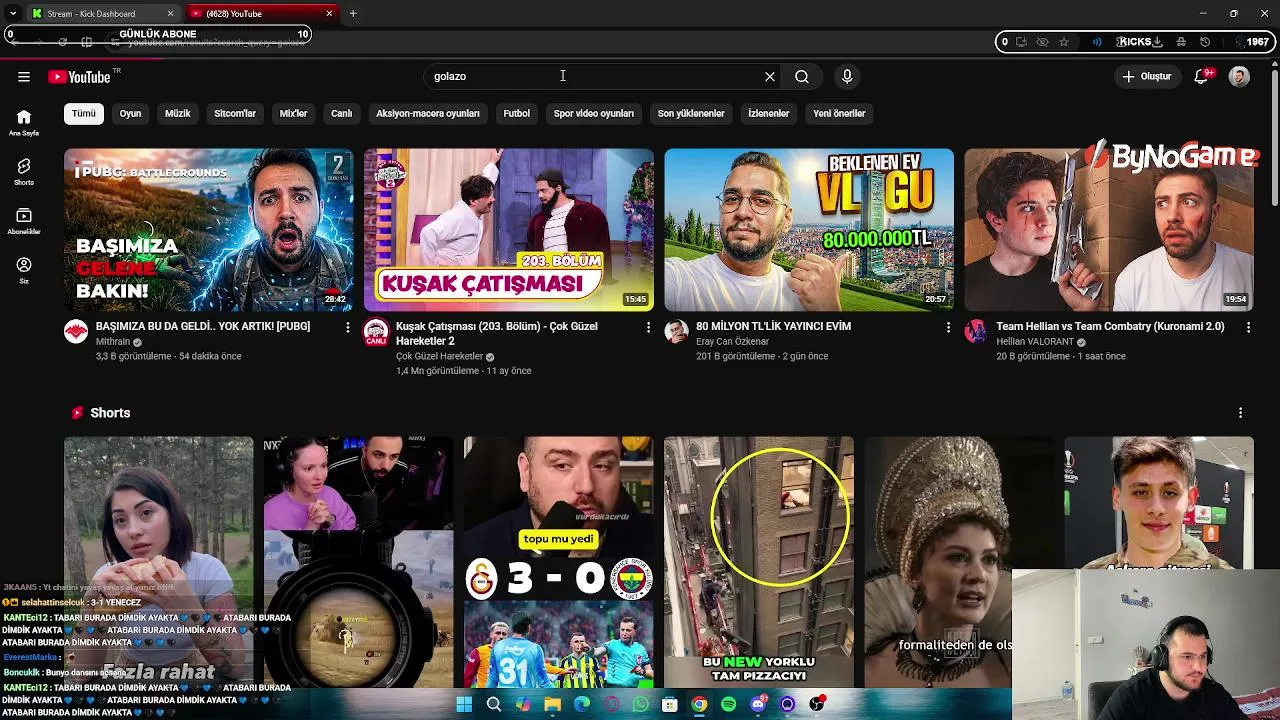The width and height of the screenshot is (1280, 720).
Task: Click the Oluştur create button
Action: [x=1147, y=76]
